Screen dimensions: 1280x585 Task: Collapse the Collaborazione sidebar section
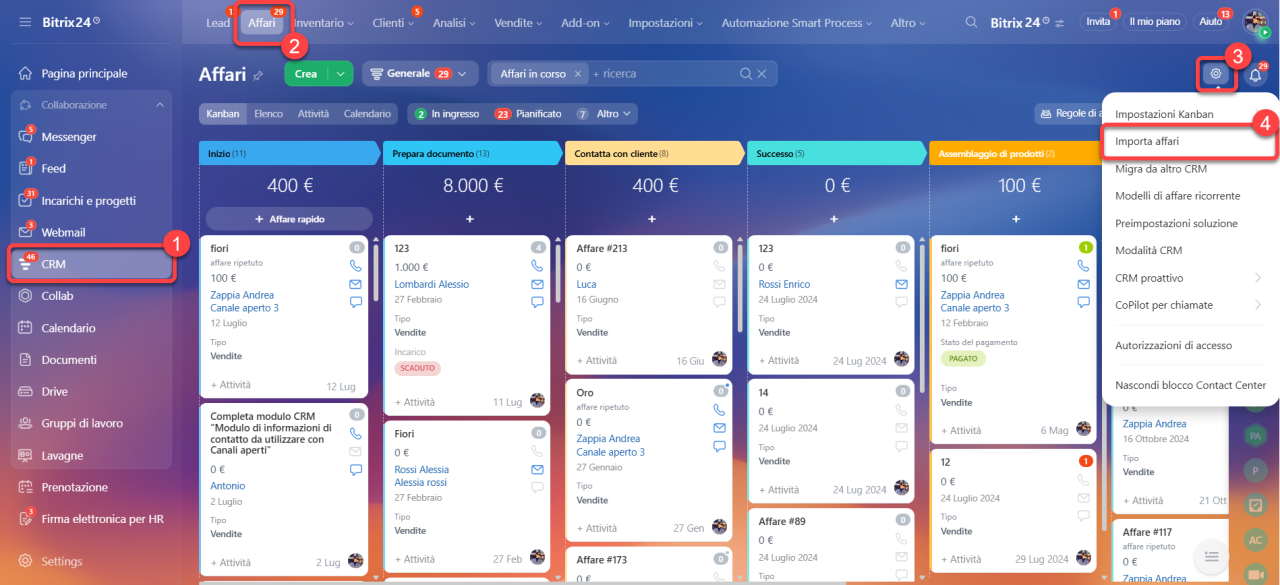(160, 105)
